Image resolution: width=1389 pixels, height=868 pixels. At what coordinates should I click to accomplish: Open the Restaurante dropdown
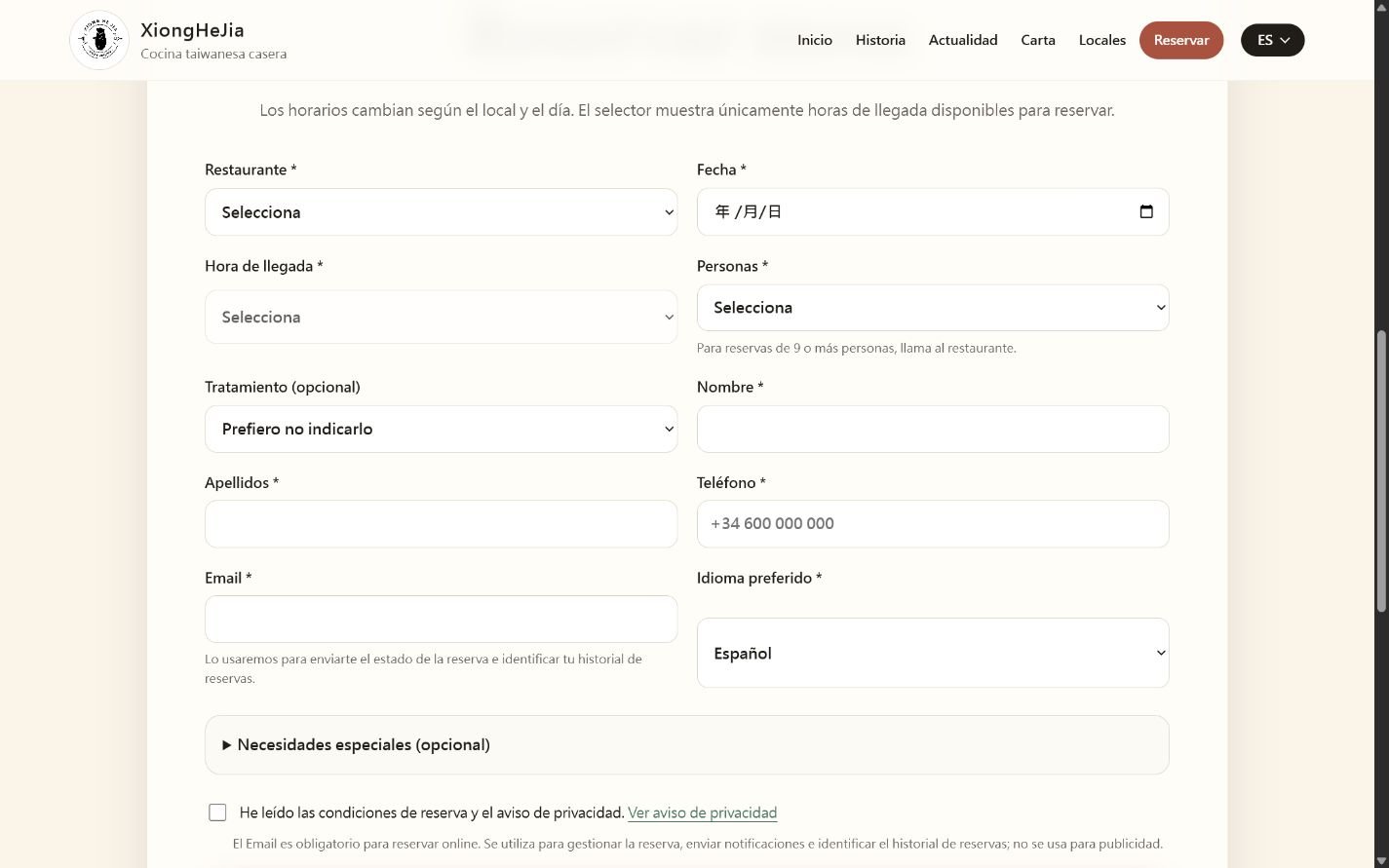[441, 212]
